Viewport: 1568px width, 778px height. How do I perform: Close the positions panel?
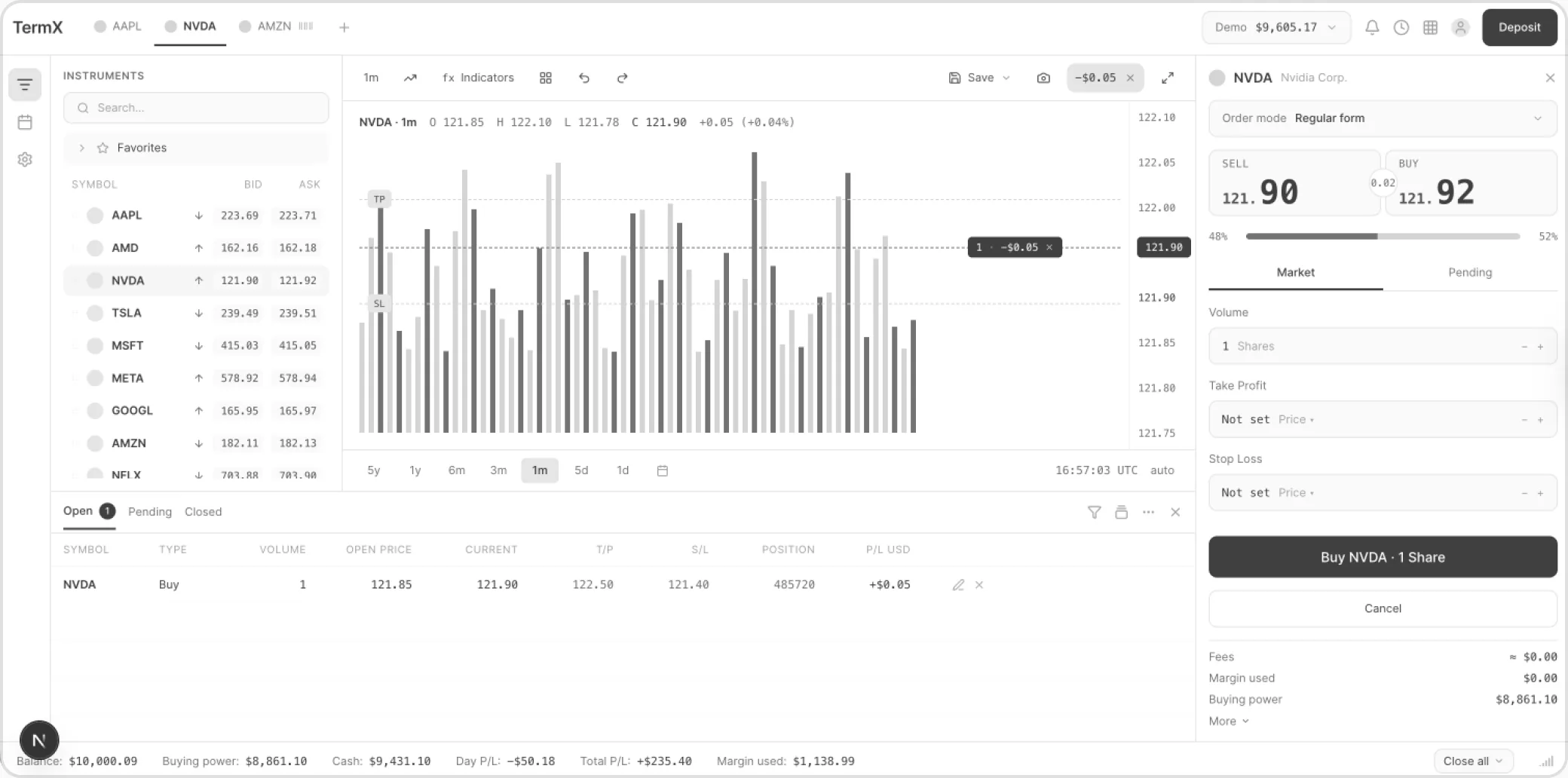[1175, 512]
